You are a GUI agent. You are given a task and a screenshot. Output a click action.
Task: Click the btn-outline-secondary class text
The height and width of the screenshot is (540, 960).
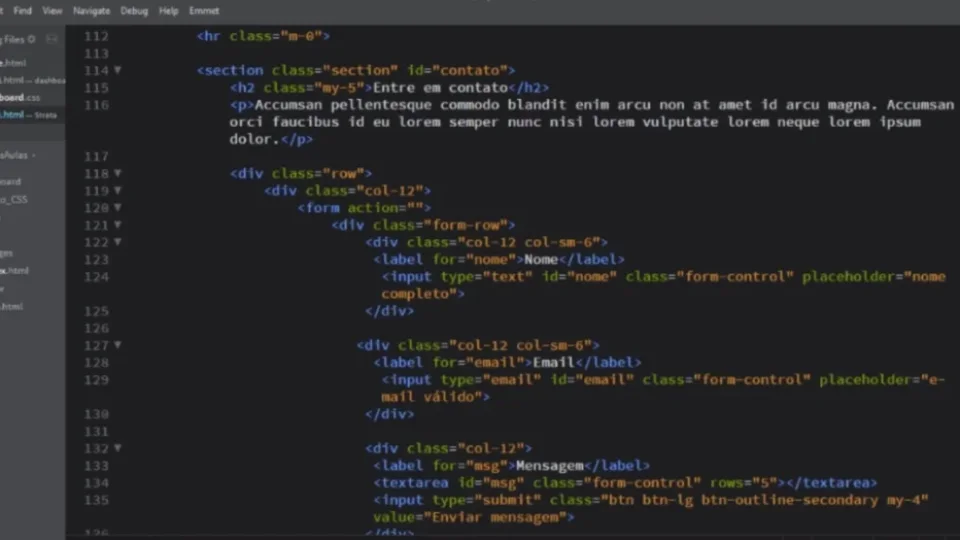tap(790, 500)
